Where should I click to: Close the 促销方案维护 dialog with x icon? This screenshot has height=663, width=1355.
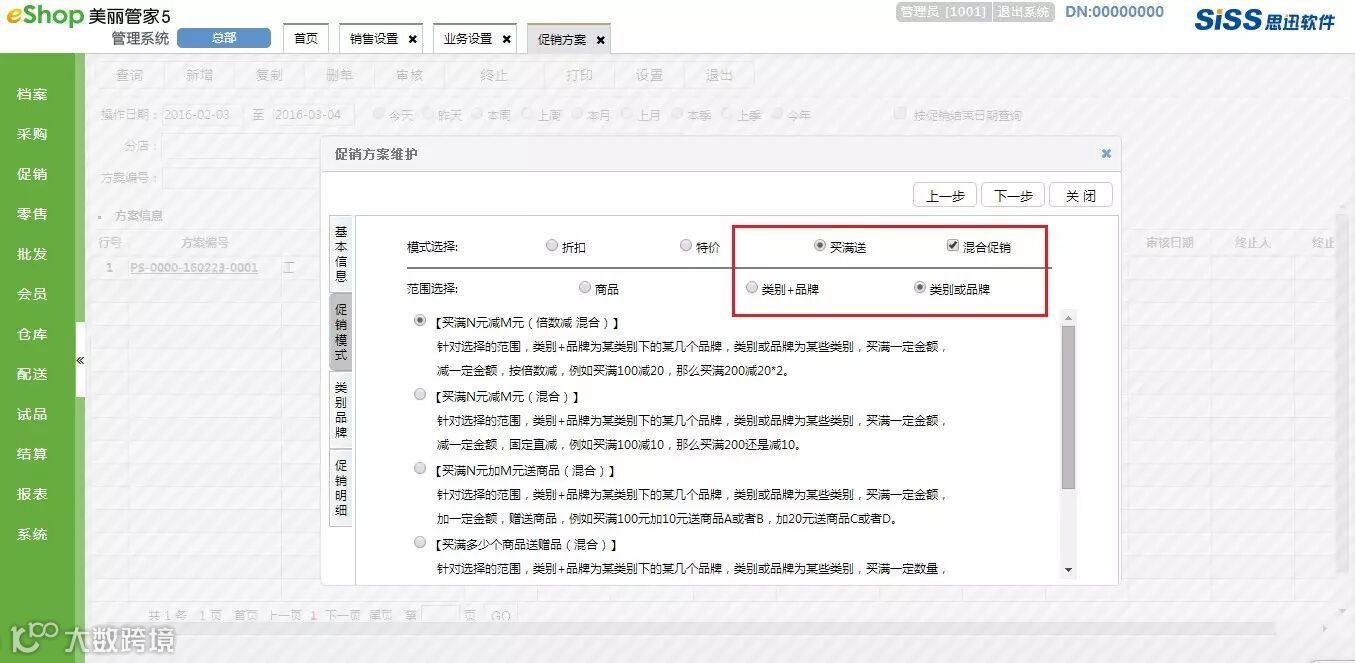coord(1106,154)
